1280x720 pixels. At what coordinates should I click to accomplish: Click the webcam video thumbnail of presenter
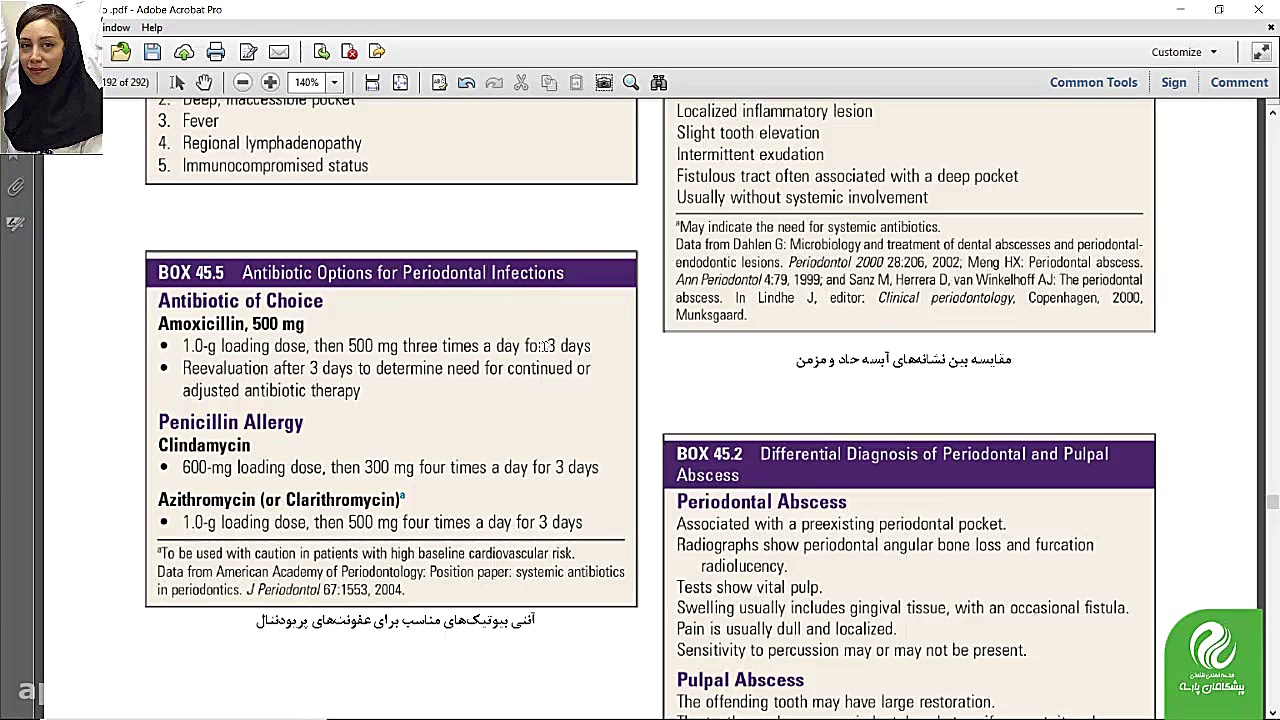click(51, 77)
